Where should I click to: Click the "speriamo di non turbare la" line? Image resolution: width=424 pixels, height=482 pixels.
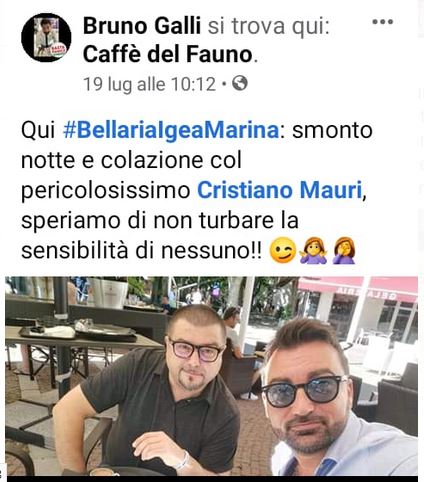click(160, 221)
